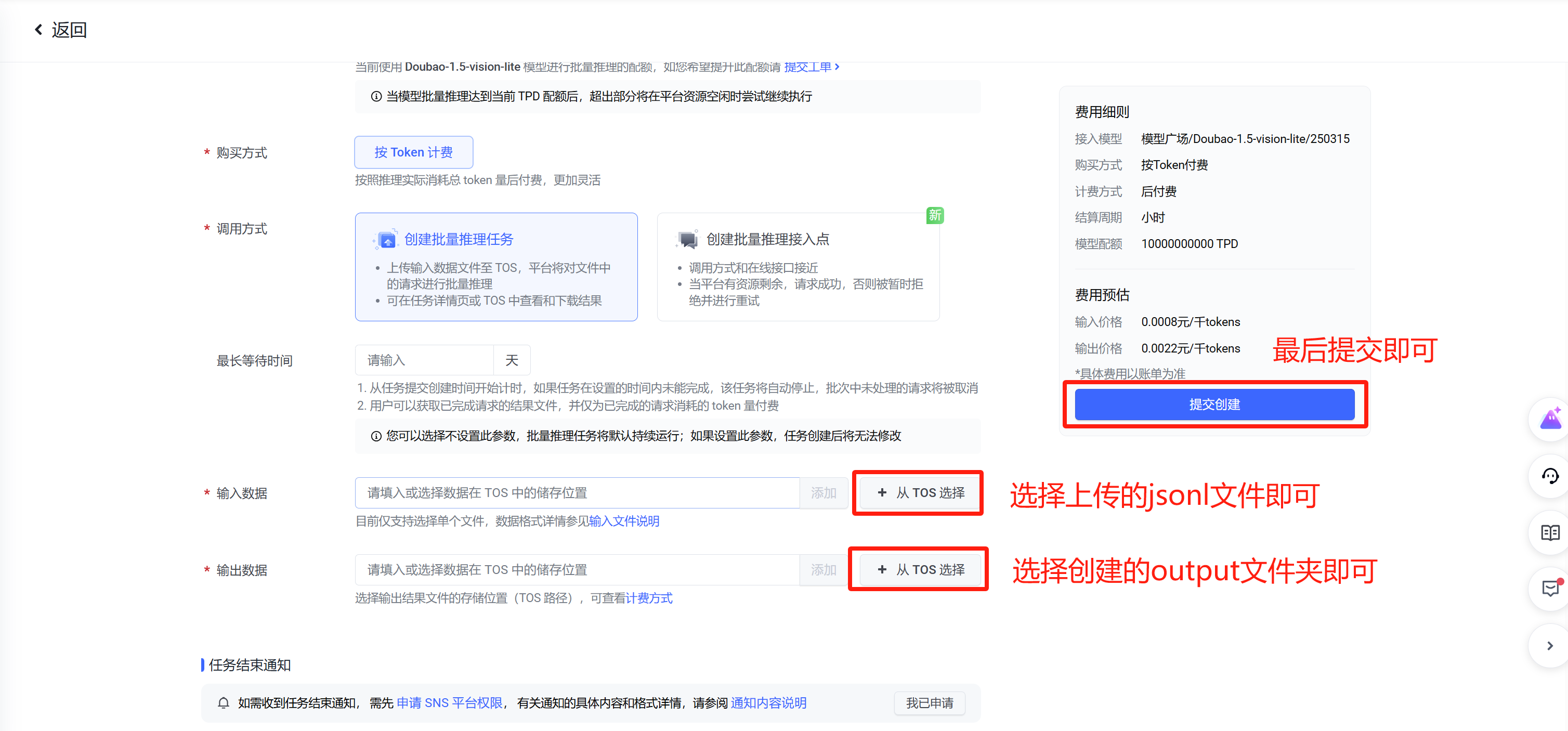Click 从 TOS 选择 for input data
1568x731 pixels.
920,492
